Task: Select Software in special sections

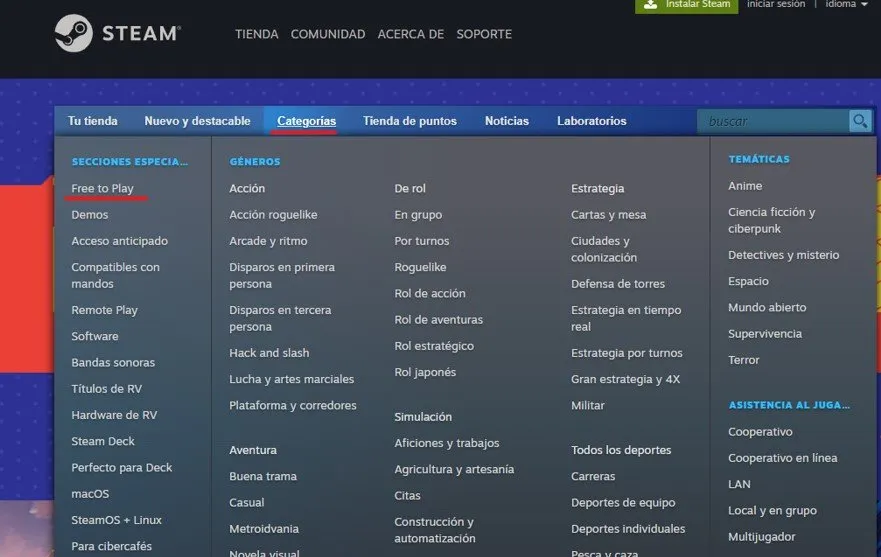Action: click(x=95, y=336)
